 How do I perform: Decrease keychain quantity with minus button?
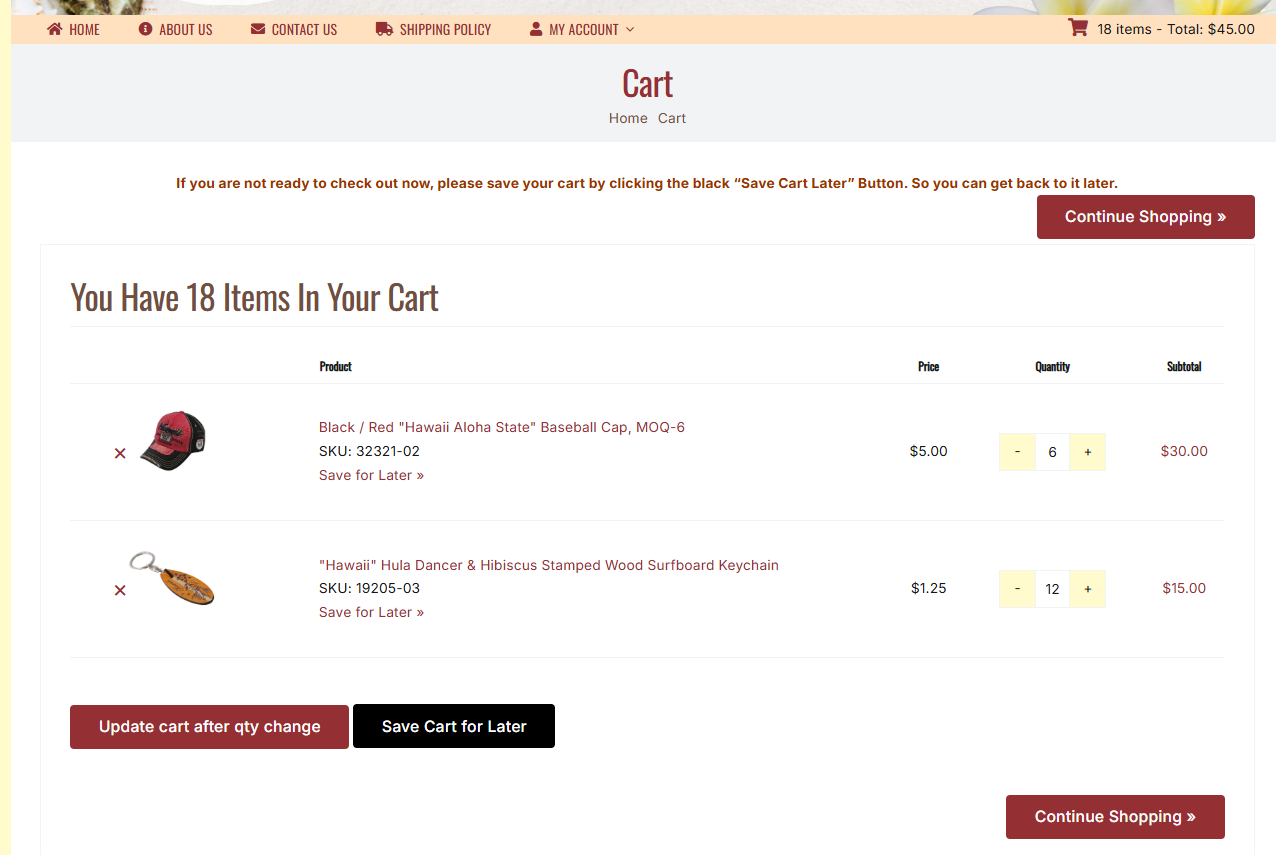point(1017,589)
